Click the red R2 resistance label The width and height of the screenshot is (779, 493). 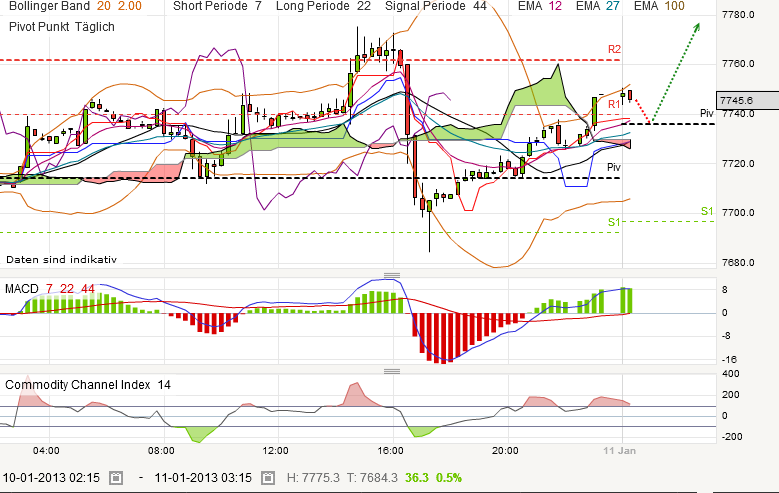point(615,49)
